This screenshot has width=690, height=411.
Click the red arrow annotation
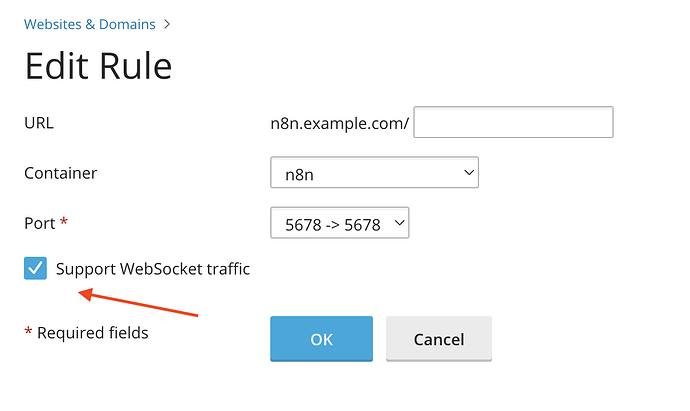coord(138,304)
